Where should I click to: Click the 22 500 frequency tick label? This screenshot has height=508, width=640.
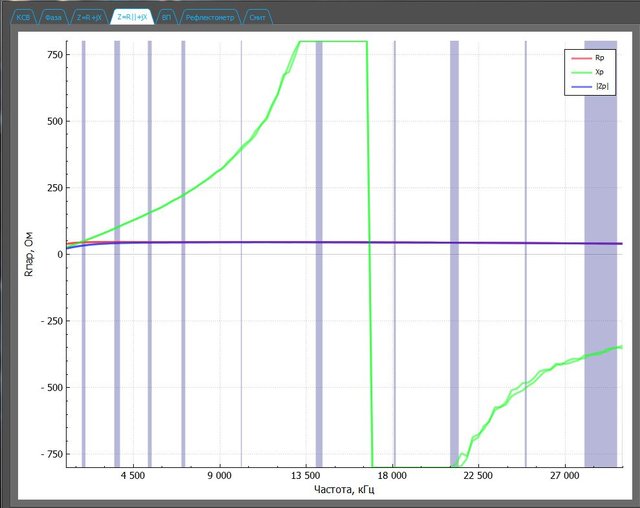click(479, 476)
